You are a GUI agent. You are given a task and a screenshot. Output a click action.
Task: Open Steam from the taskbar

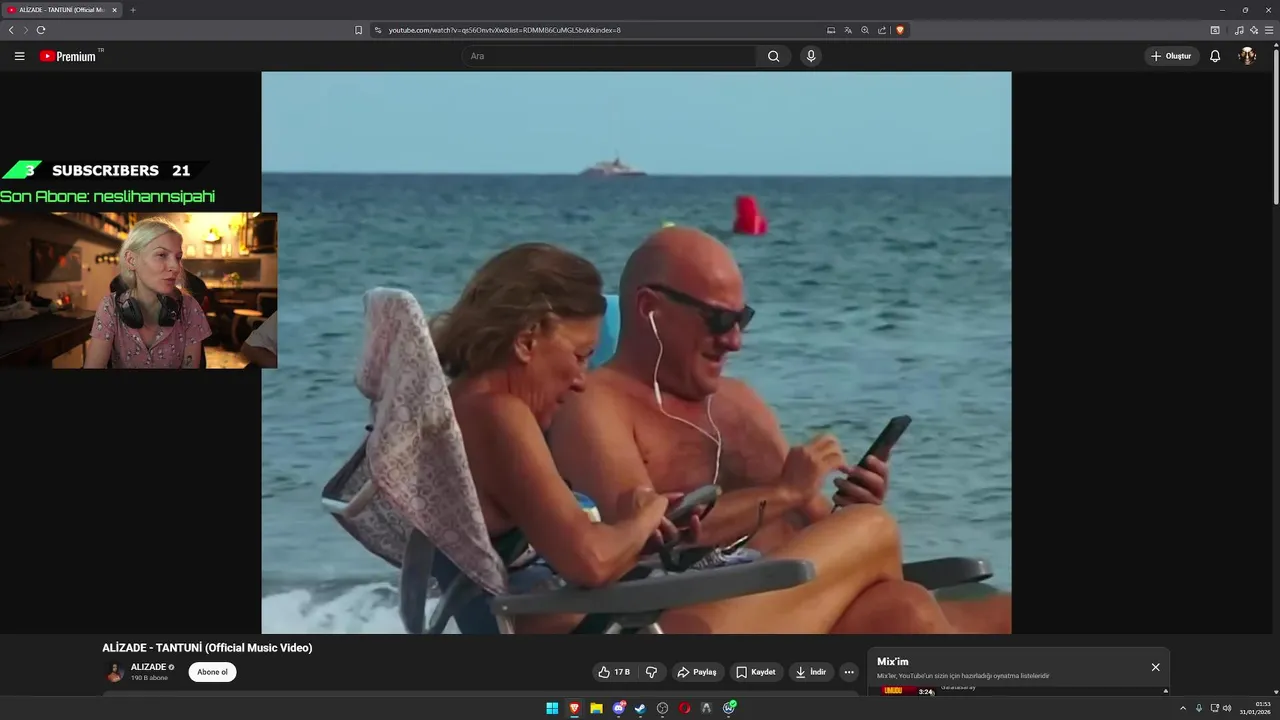pyautogui.click(x=640, y=708)
